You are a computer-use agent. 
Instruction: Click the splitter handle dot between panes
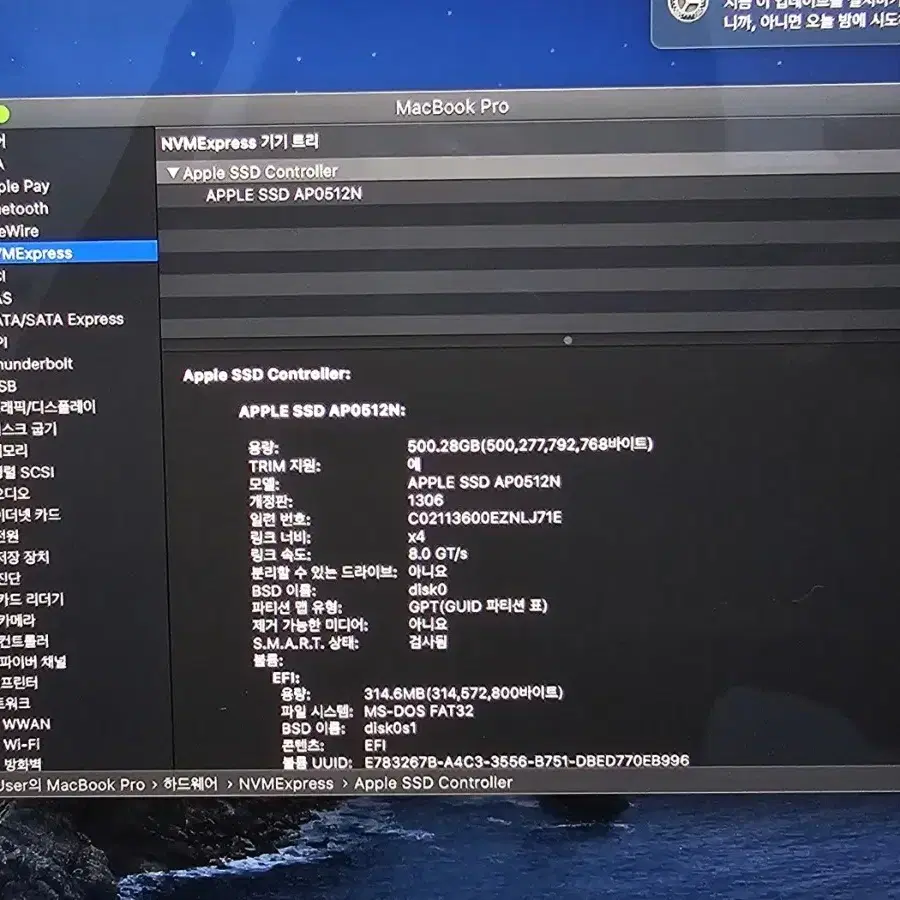point(568,340)
